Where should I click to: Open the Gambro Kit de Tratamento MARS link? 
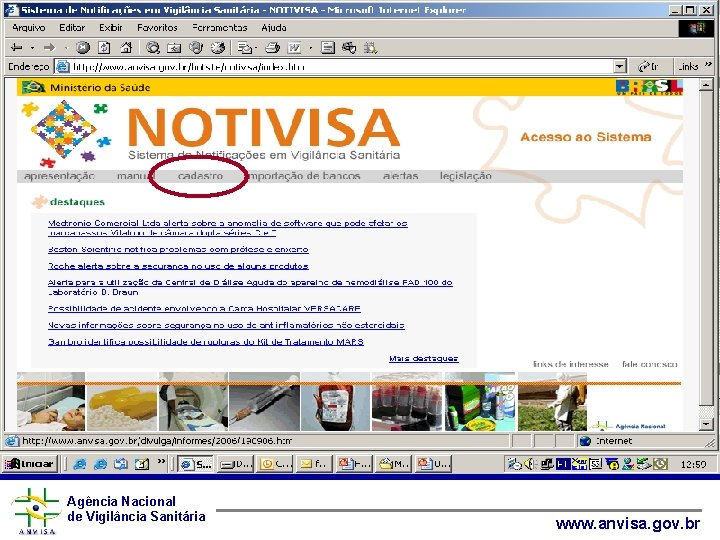point(206,342)
